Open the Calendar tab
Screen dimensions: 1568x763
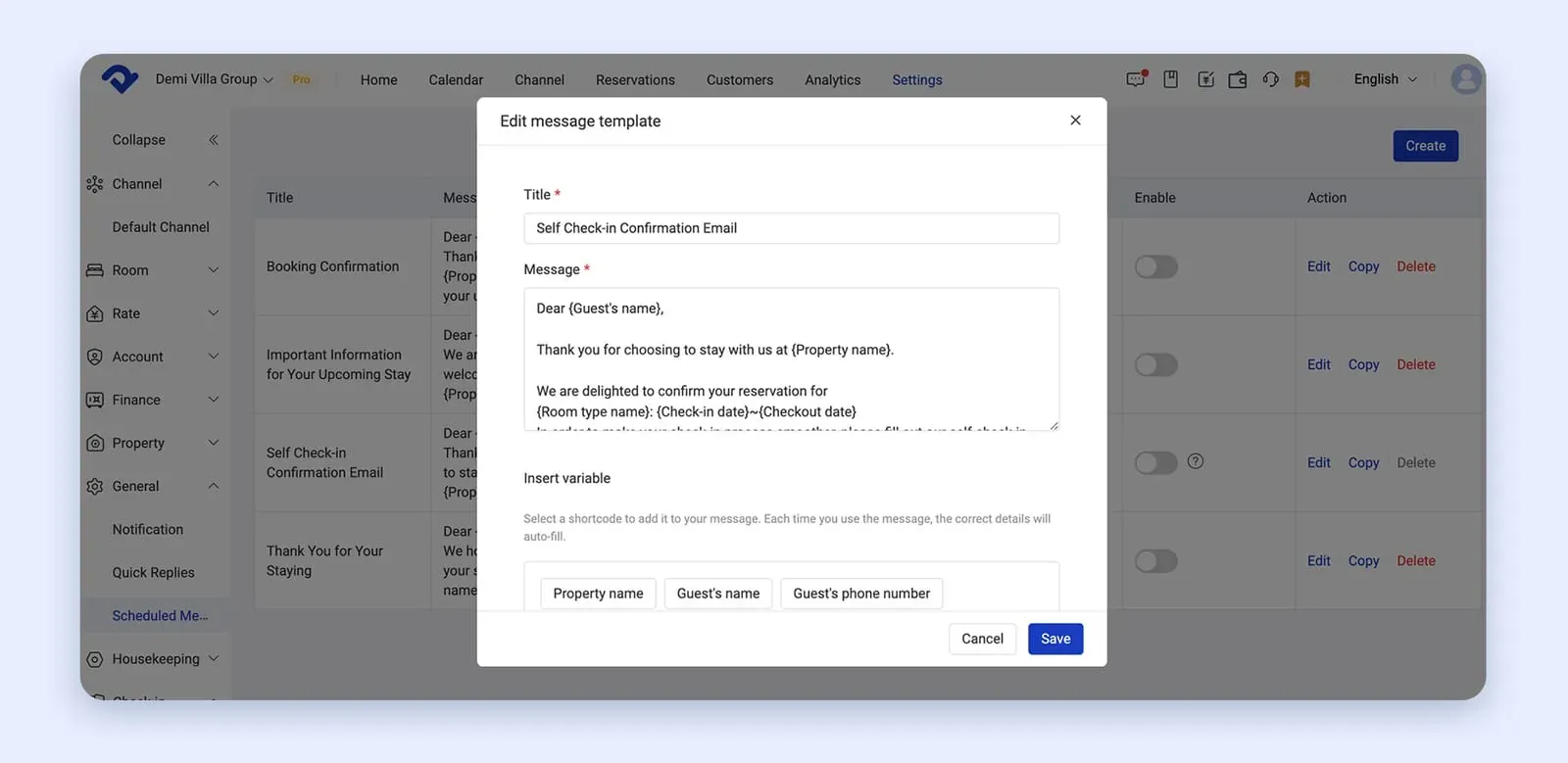pyautogui.click(x=456, y=80)
